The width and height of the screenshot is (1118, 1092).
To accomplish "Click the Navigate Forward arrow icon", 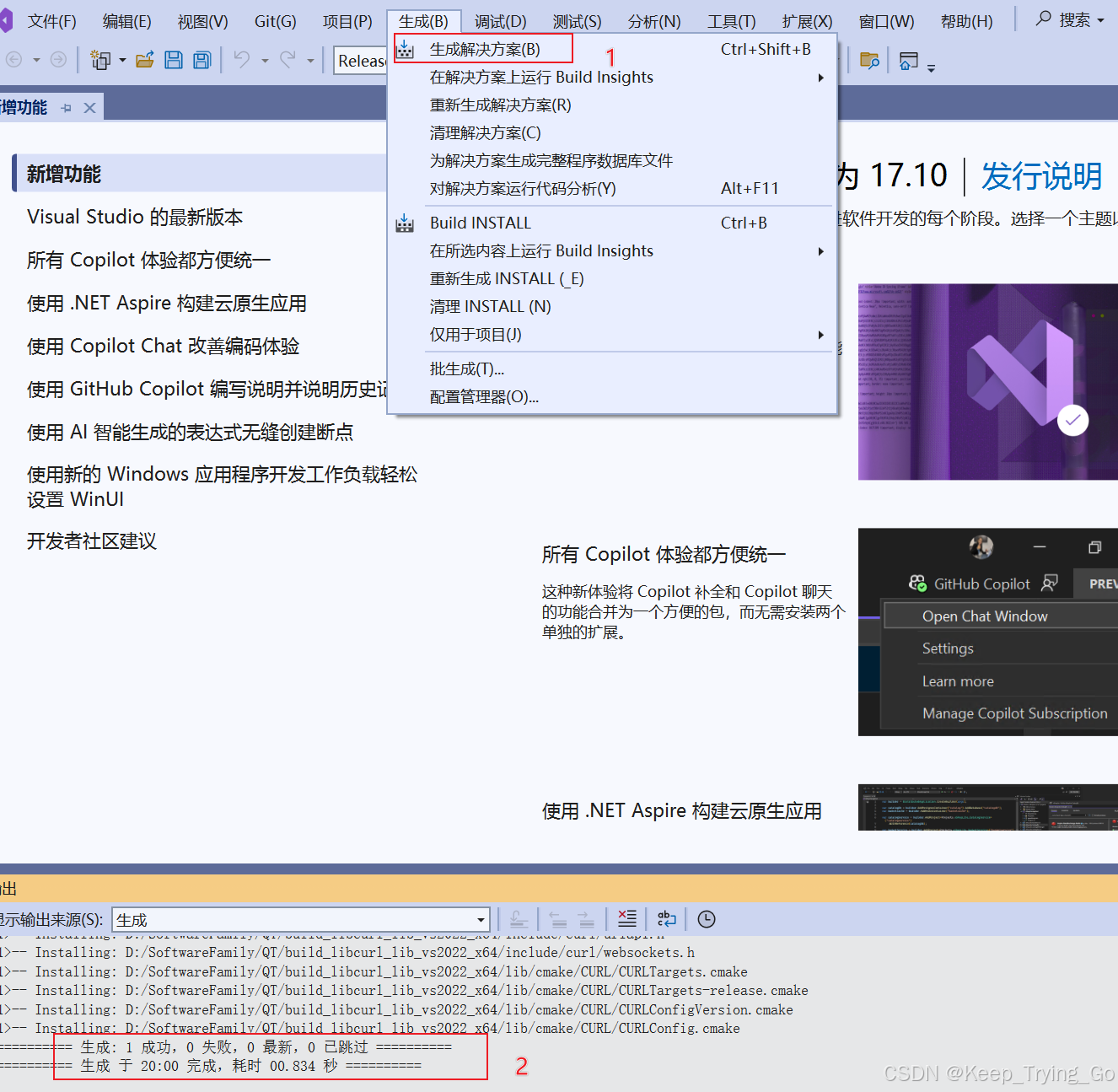I will pyautogui.click(x=58, y=59).
